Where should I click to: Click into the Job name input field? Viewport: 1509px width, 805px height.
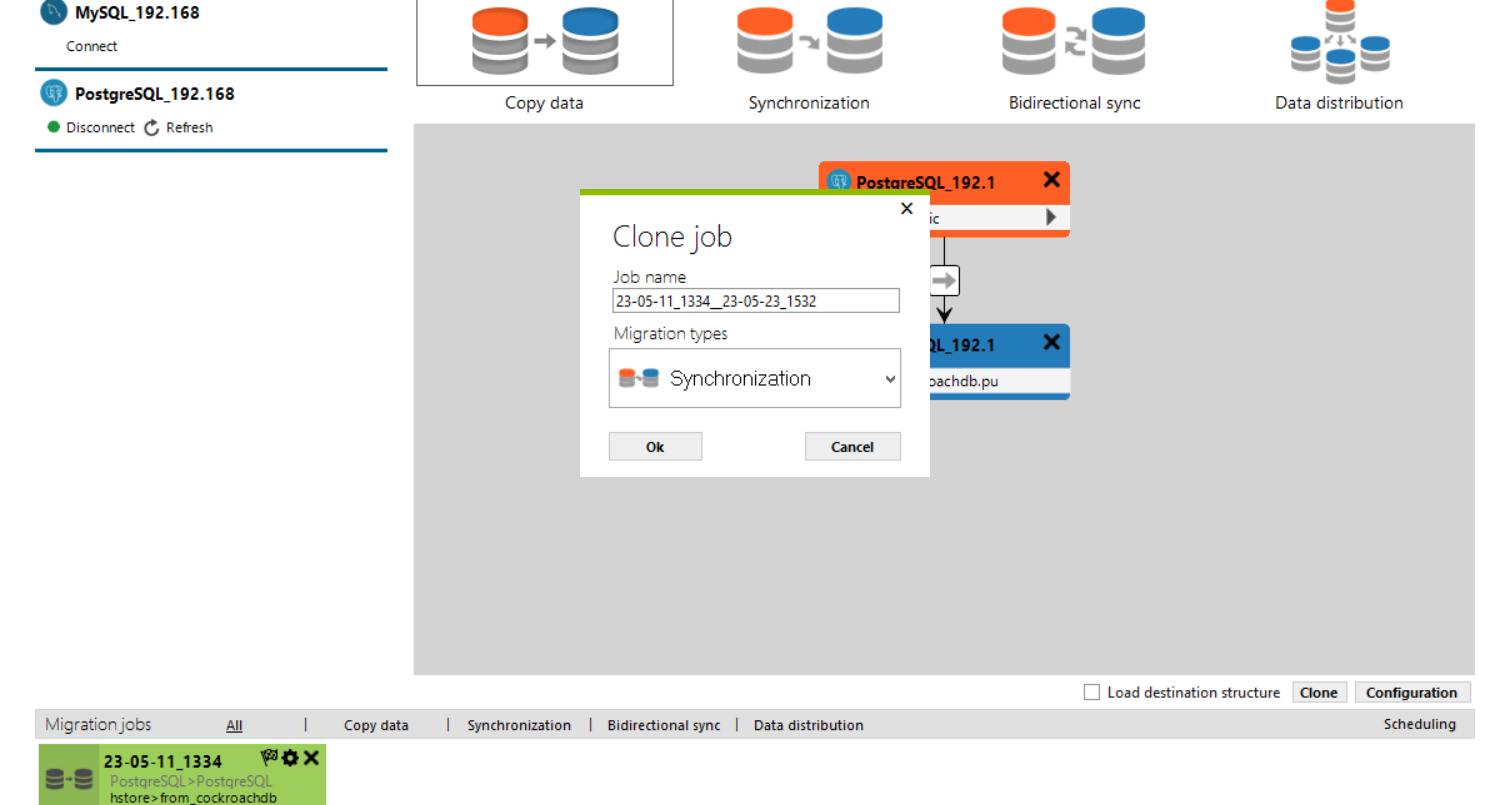coord(756,301)
